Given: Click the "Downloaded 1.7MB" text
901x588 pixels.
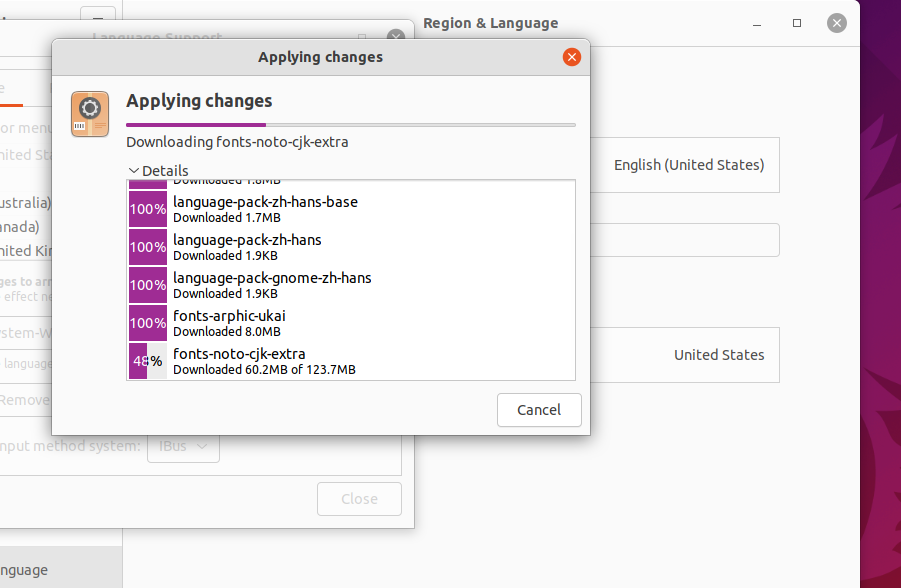Looking at the screenshot, I should [227, 218].
